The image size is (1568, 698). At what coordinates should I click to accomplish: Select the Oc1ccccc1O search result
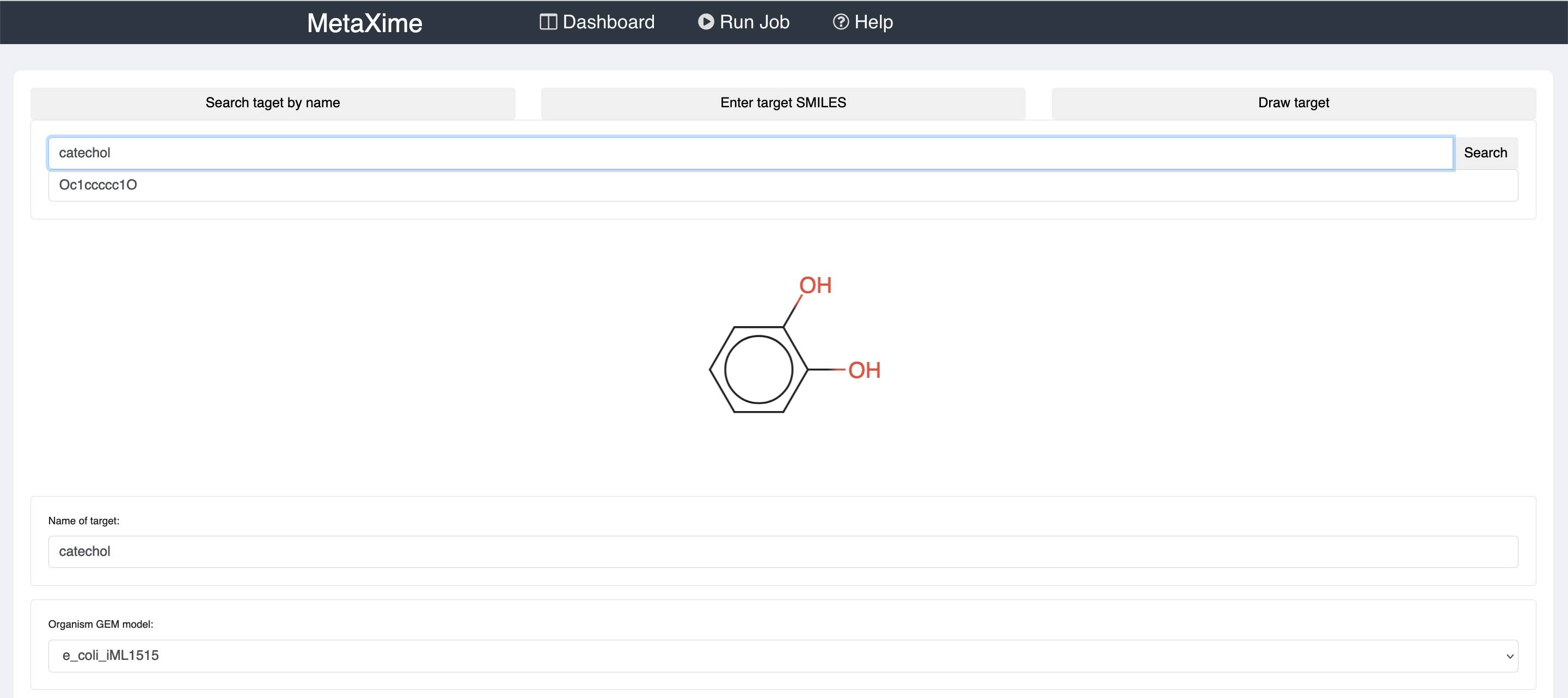point(783,185)
